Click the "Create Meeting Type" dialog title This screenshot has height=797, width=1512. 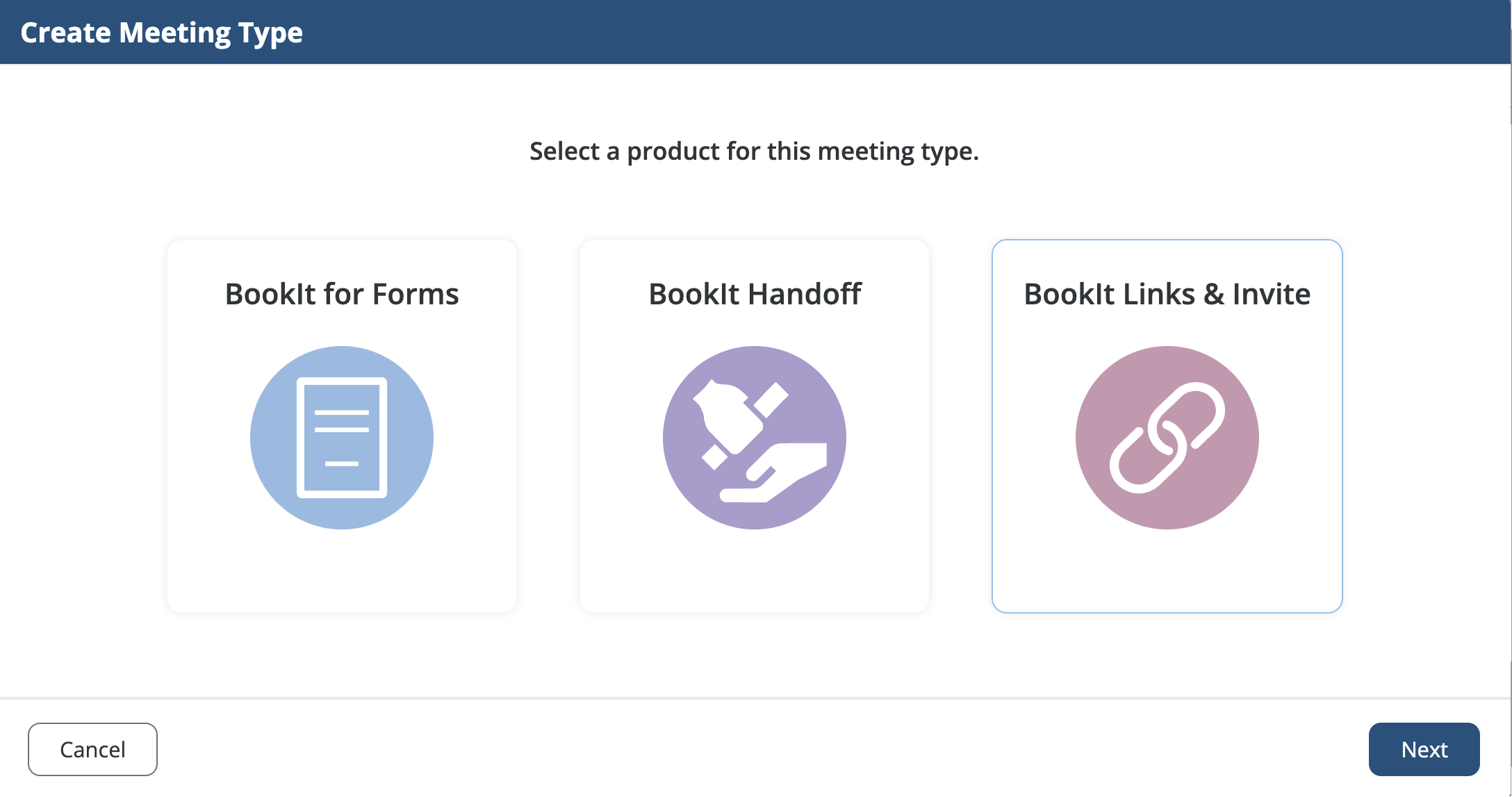tap(162, 33)
